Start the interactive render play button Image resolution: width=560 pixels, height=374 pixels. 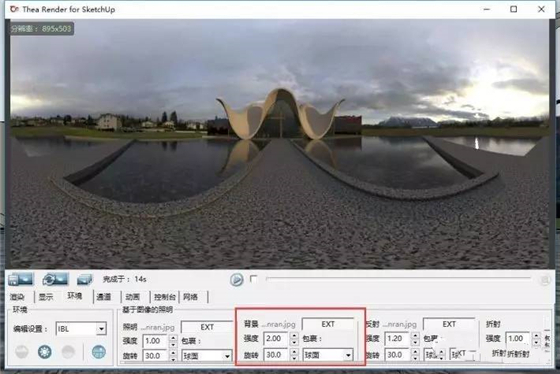236,279
